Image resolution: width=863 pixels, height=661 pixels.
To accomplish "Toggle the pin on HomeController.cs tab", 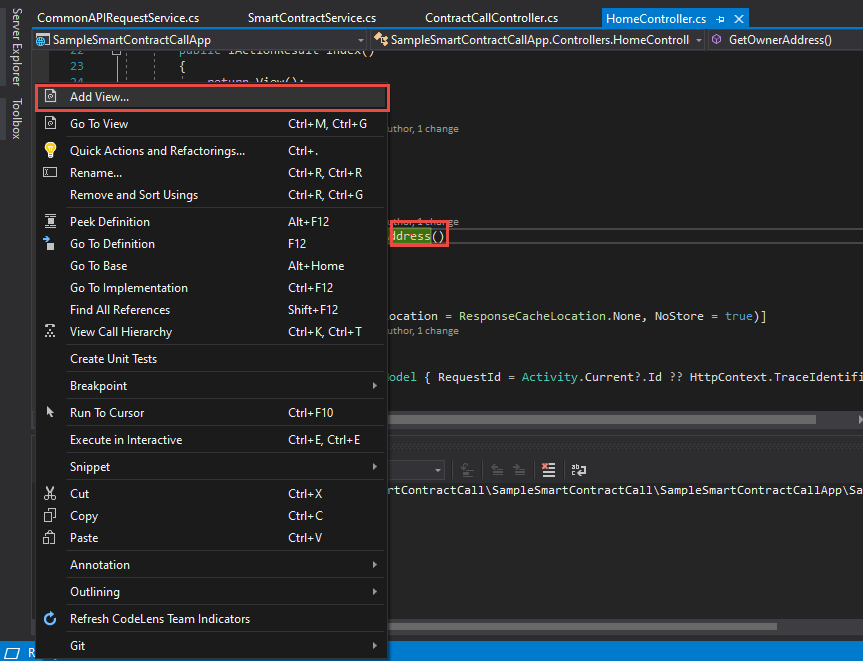I will [720, 18].
